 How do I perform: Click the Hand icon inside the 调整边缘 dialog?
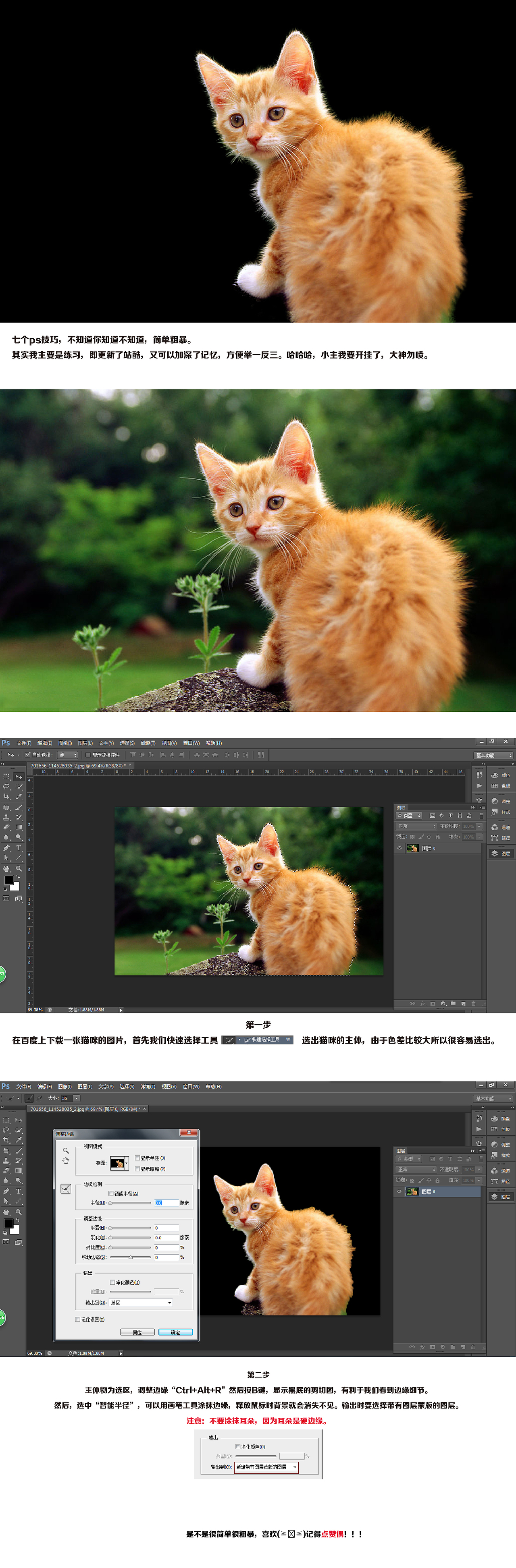point(66,1161)
